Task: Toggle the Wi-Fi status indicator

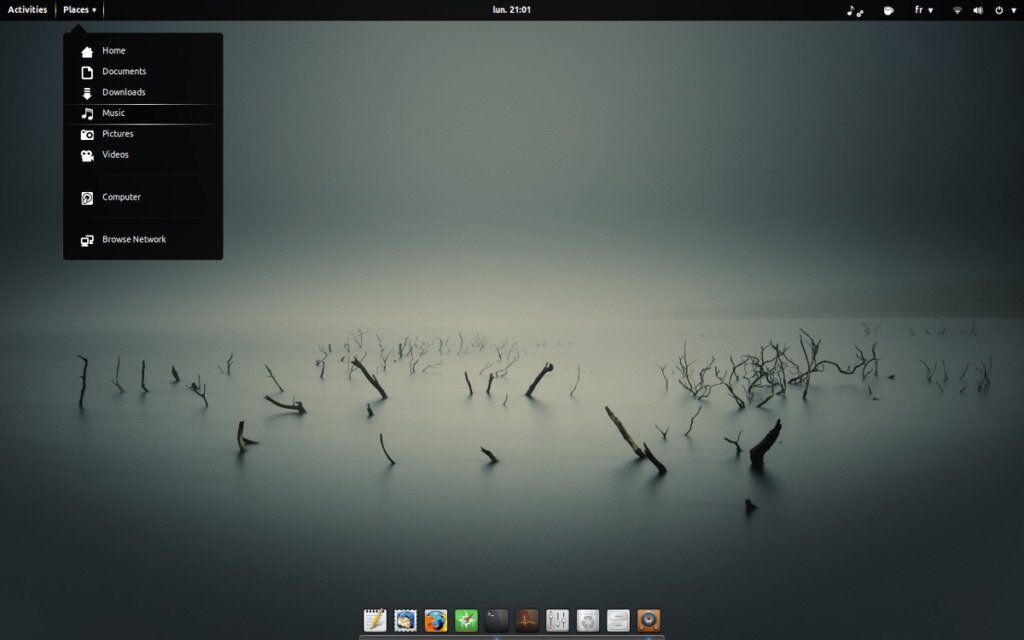Action: [x=957, y=11]
